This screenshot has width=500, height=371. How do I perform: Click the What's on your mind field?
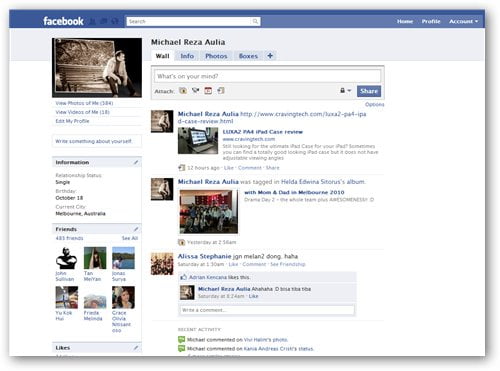coord(267,76)
